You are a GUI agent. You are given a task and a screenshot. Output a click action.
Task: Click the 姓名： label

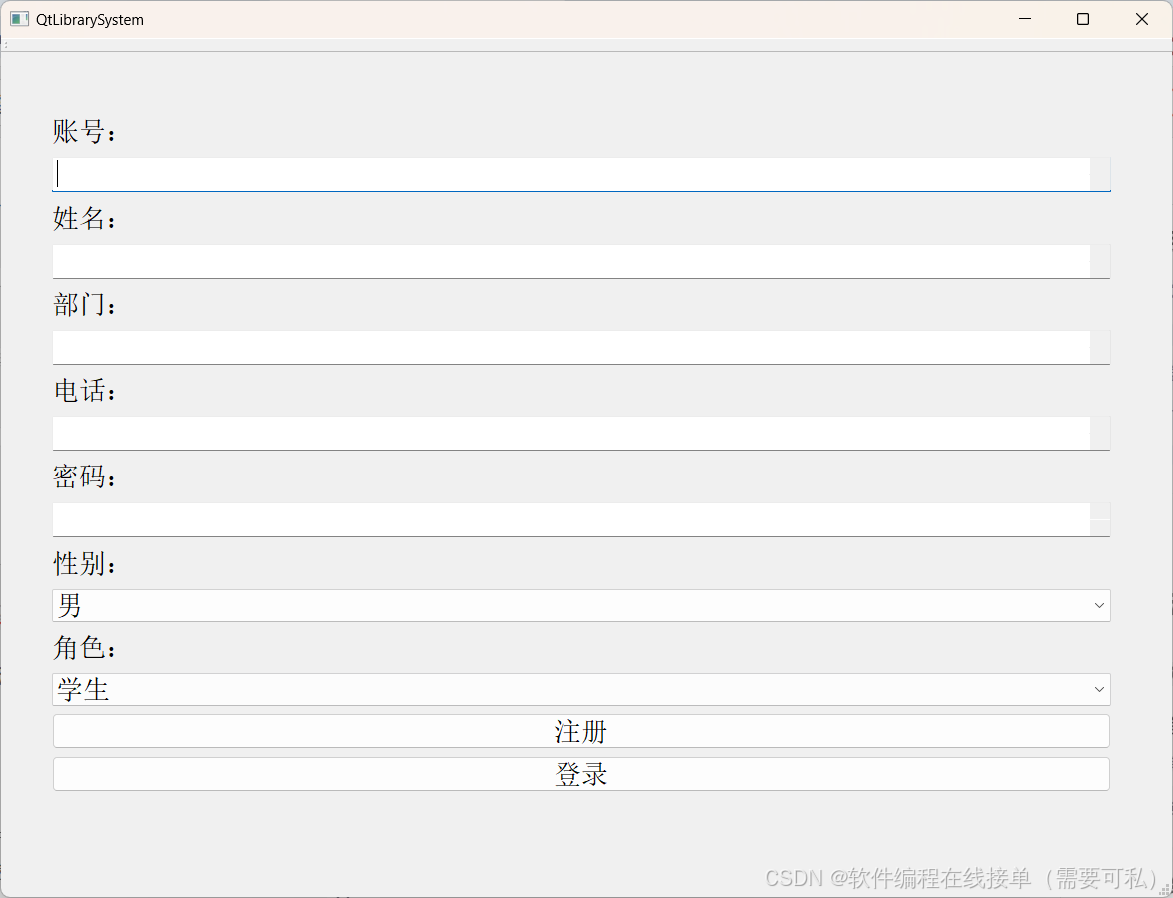pos(85,219)
